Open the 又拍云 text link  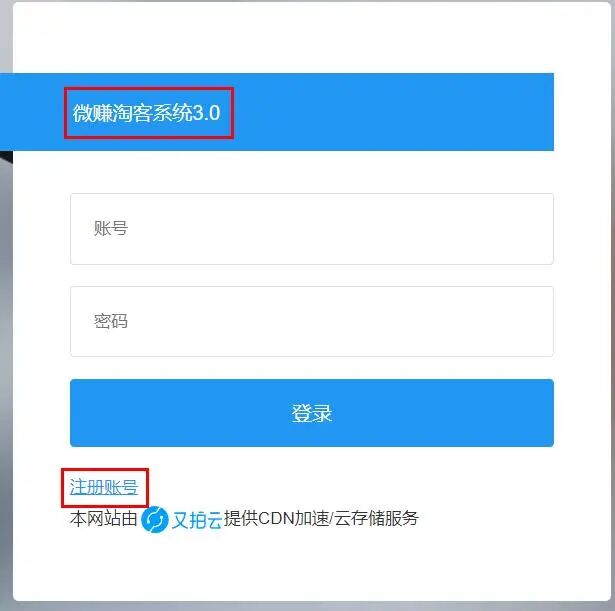pos(197,520)
